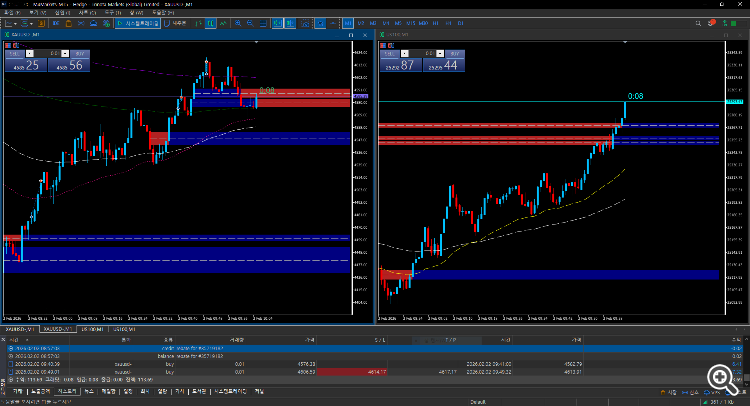Sort history by the 시간 column header

pos(38,340)
